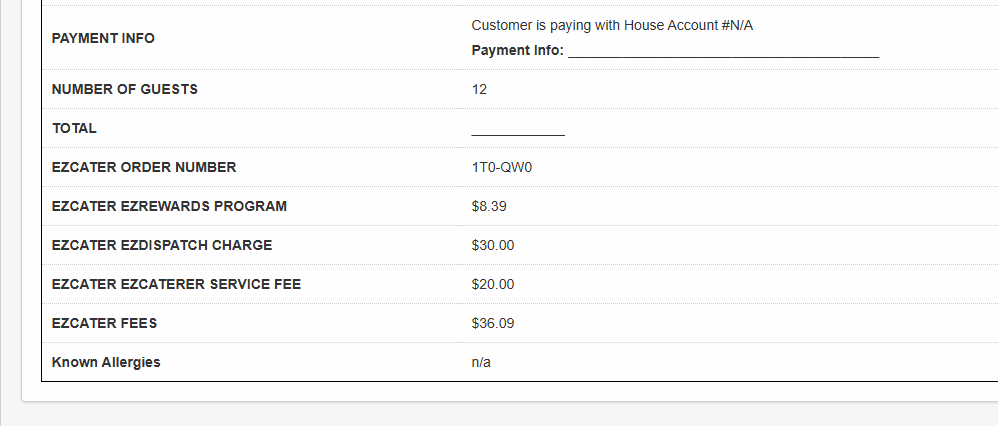Click the PAYMENT INFO row label
This screenshot has width=998, height=426.
click(103, 38)
